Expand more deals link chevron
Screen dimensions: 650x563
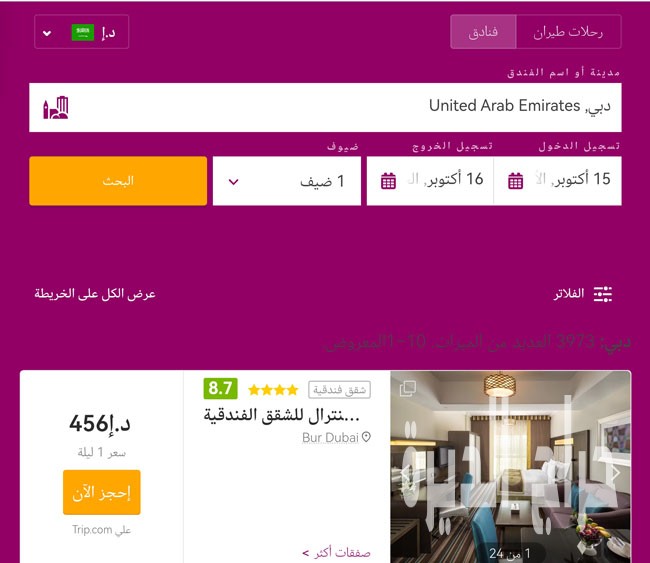coord(306,553)
